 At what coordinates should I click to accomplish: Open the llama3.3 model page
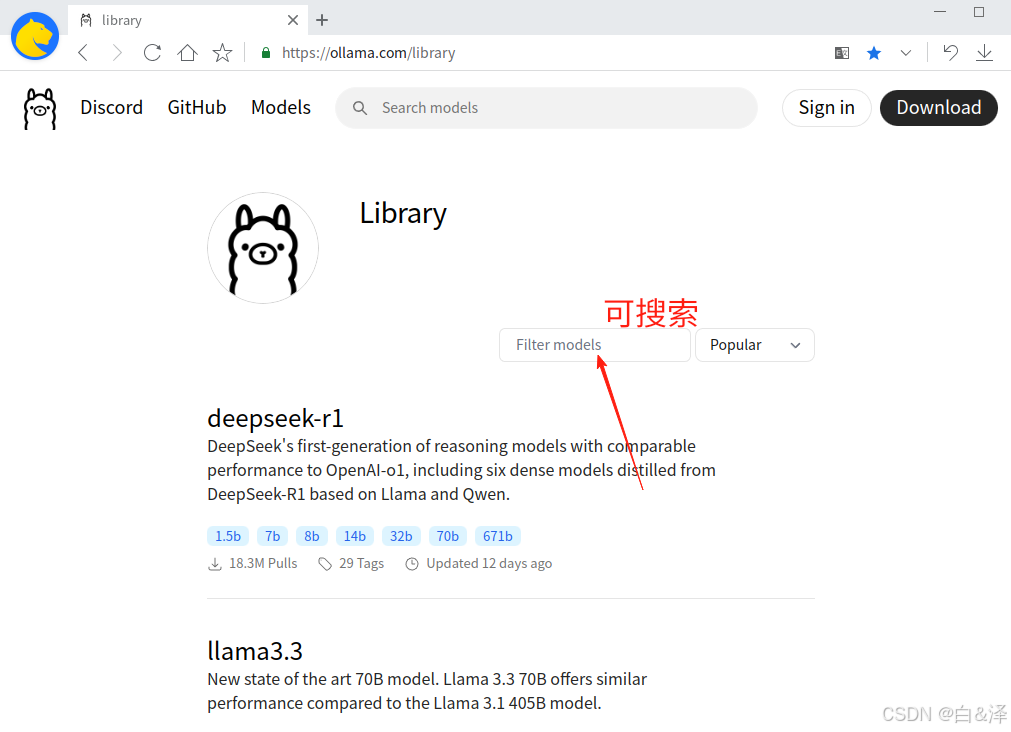(255, 651)
